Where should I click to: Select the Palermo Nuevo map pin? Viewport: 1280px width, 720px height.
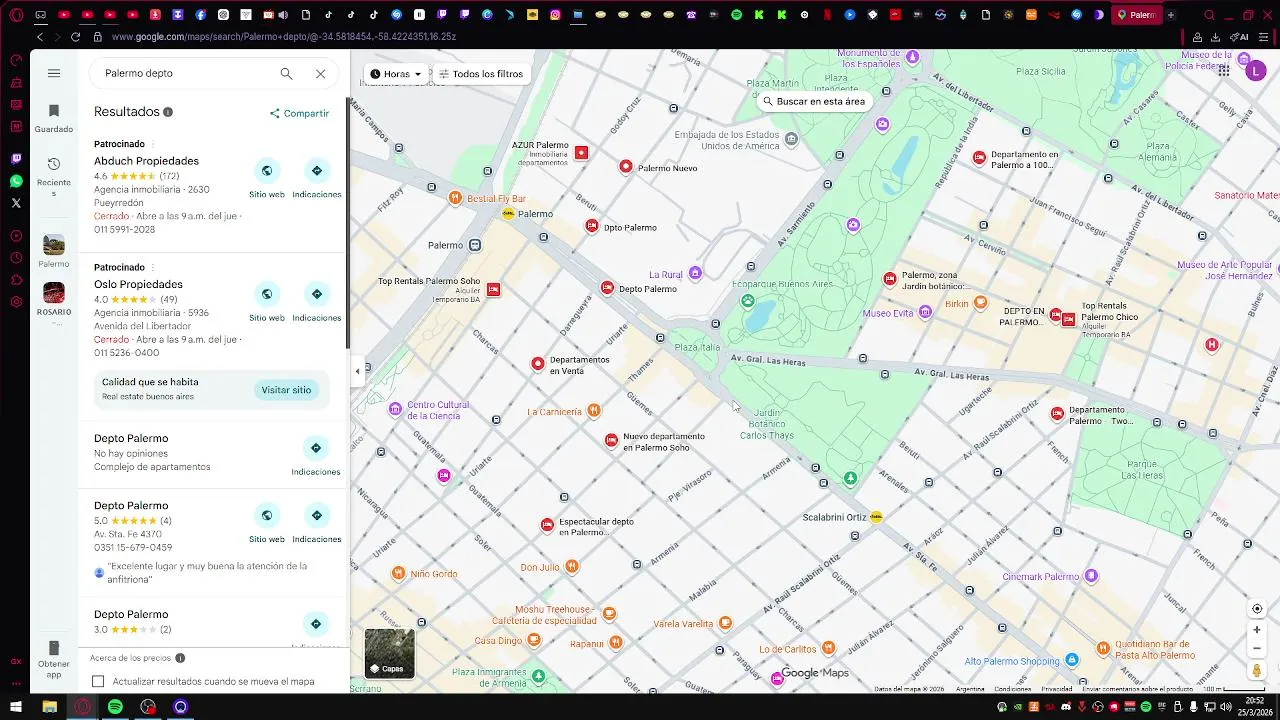pos(626,167)
